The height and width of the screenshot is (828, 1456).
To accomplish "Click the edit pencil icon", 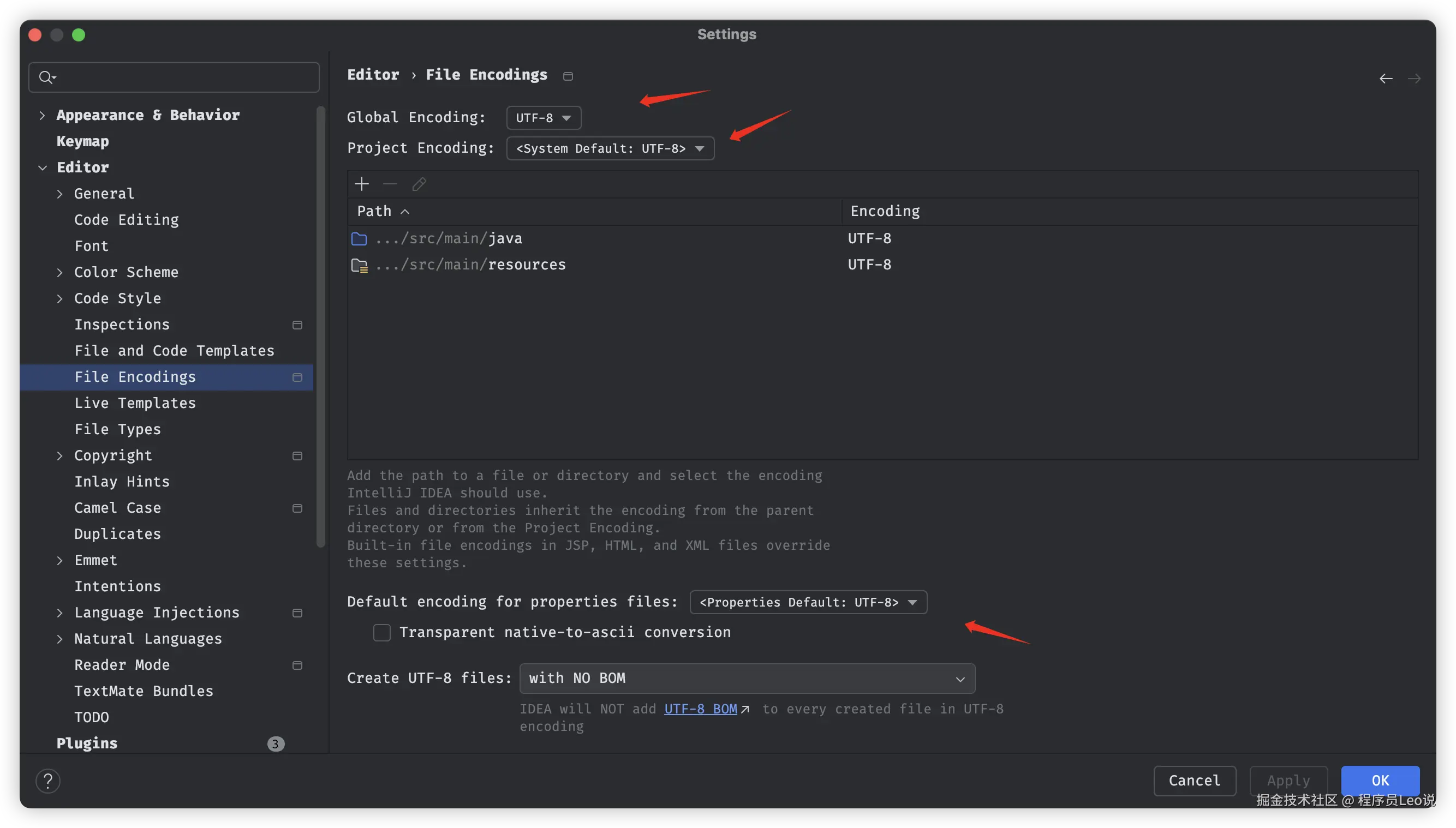I will 419,184.
